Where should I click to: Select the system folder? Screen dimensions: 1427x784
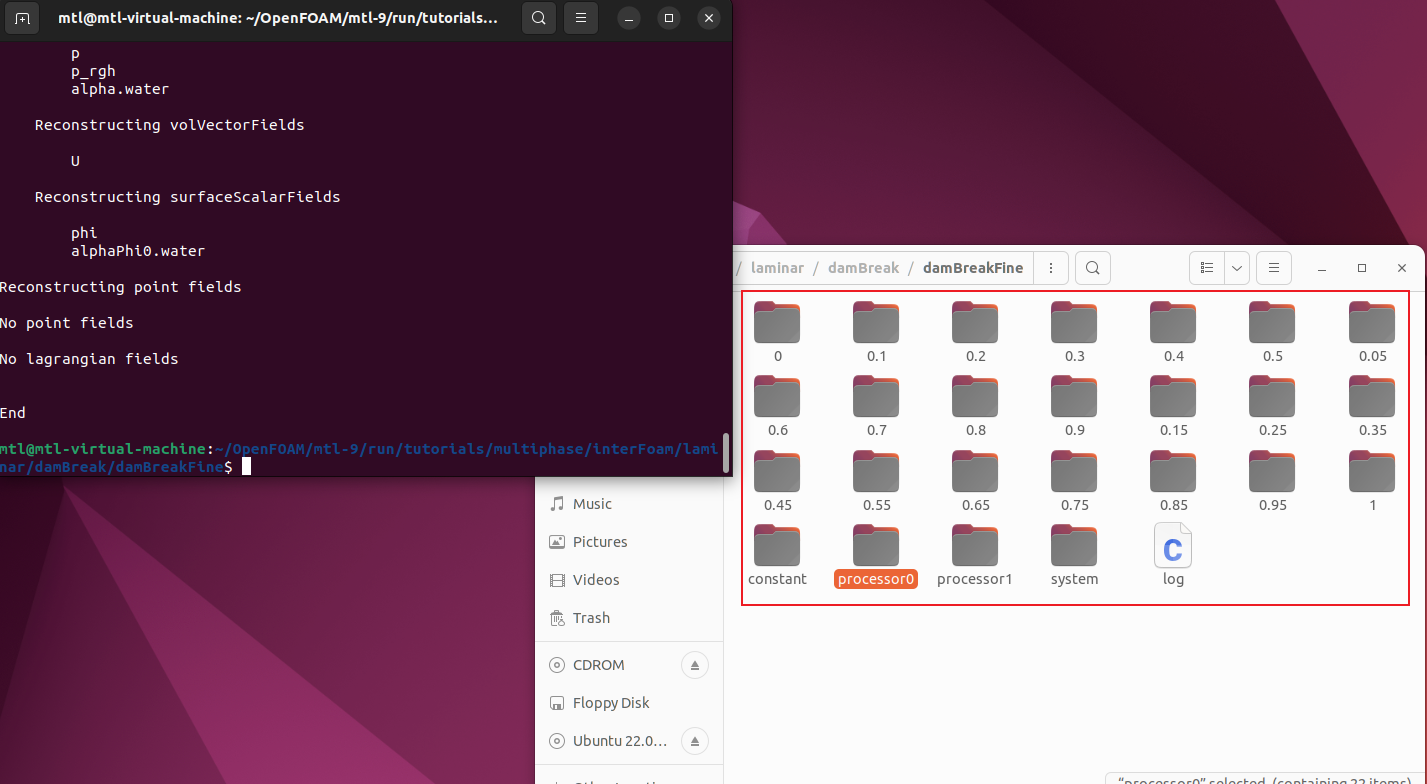(x=1074, y=556)
